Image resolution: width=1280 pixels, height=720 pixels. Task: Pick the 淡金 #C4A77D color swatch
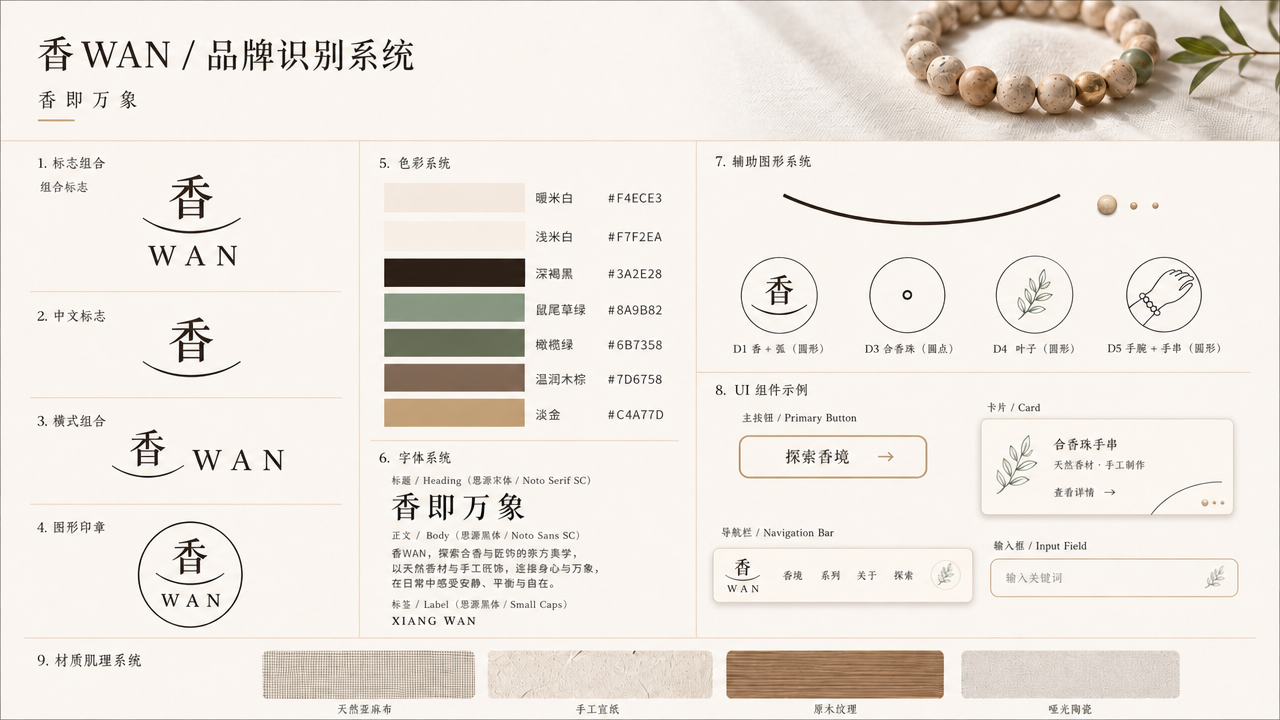click(x=454, y=413)
